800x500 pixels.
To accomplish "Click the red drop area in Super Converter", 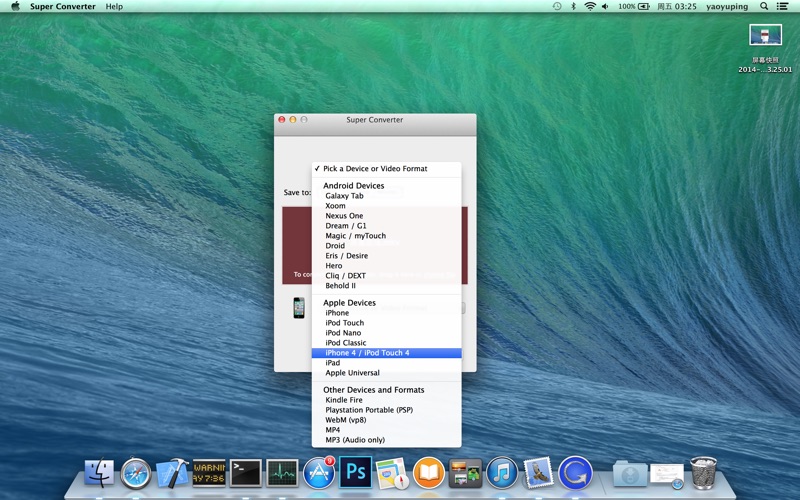I will [375, 245].
